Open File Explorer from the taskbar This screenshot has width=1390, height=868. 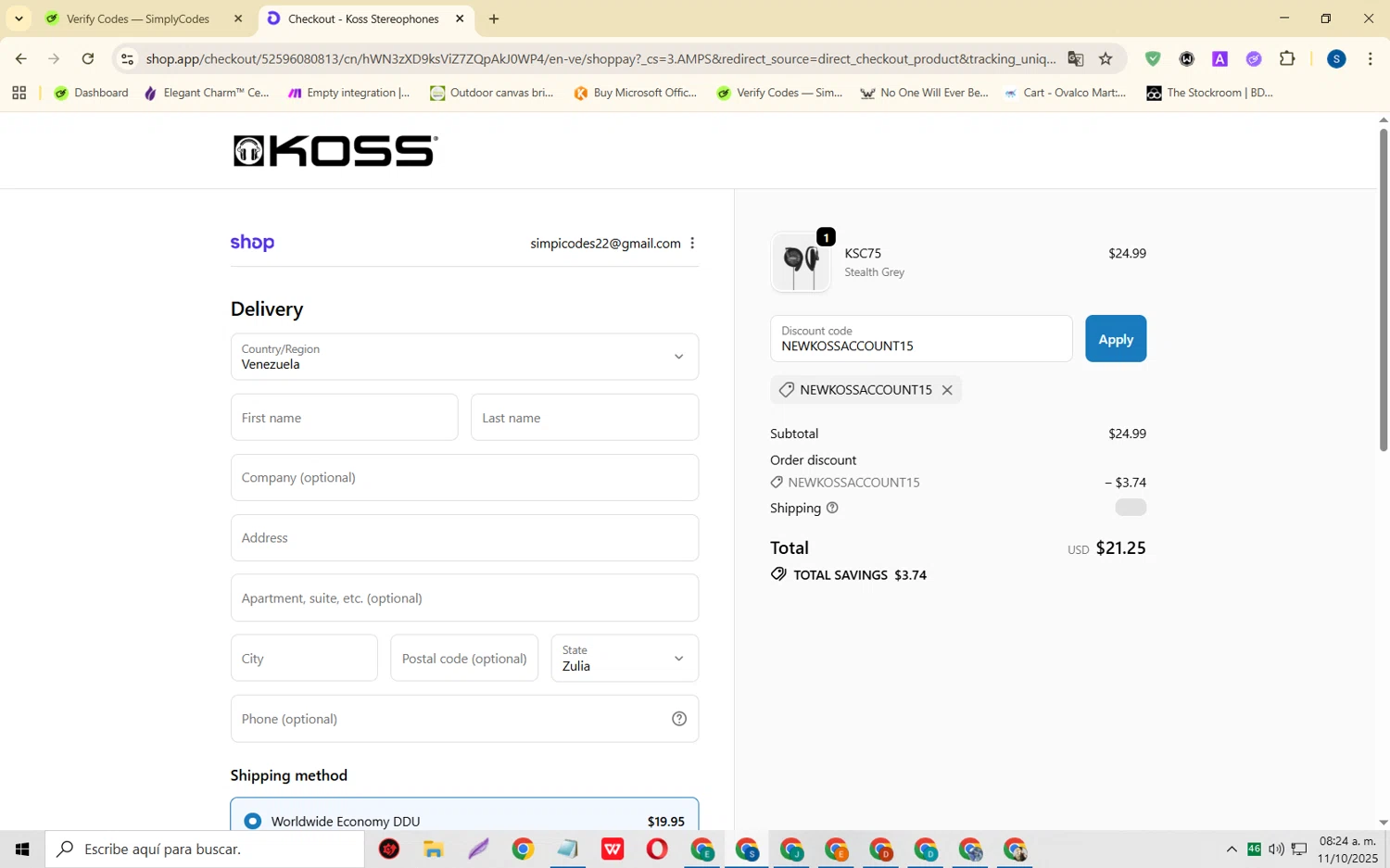point(434,849)
